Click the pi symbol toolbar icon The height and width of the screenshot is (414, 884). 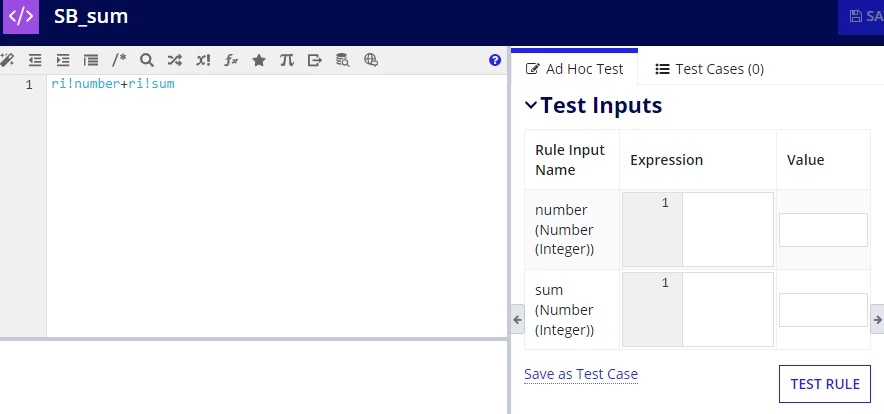coord(287,60)
